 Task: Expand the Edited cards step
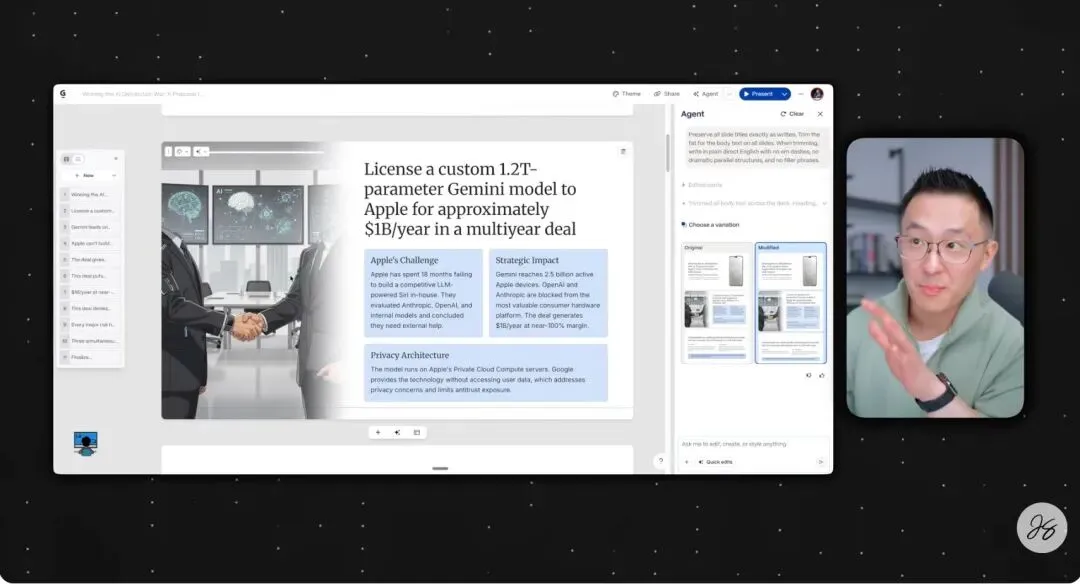click(702, 185)
